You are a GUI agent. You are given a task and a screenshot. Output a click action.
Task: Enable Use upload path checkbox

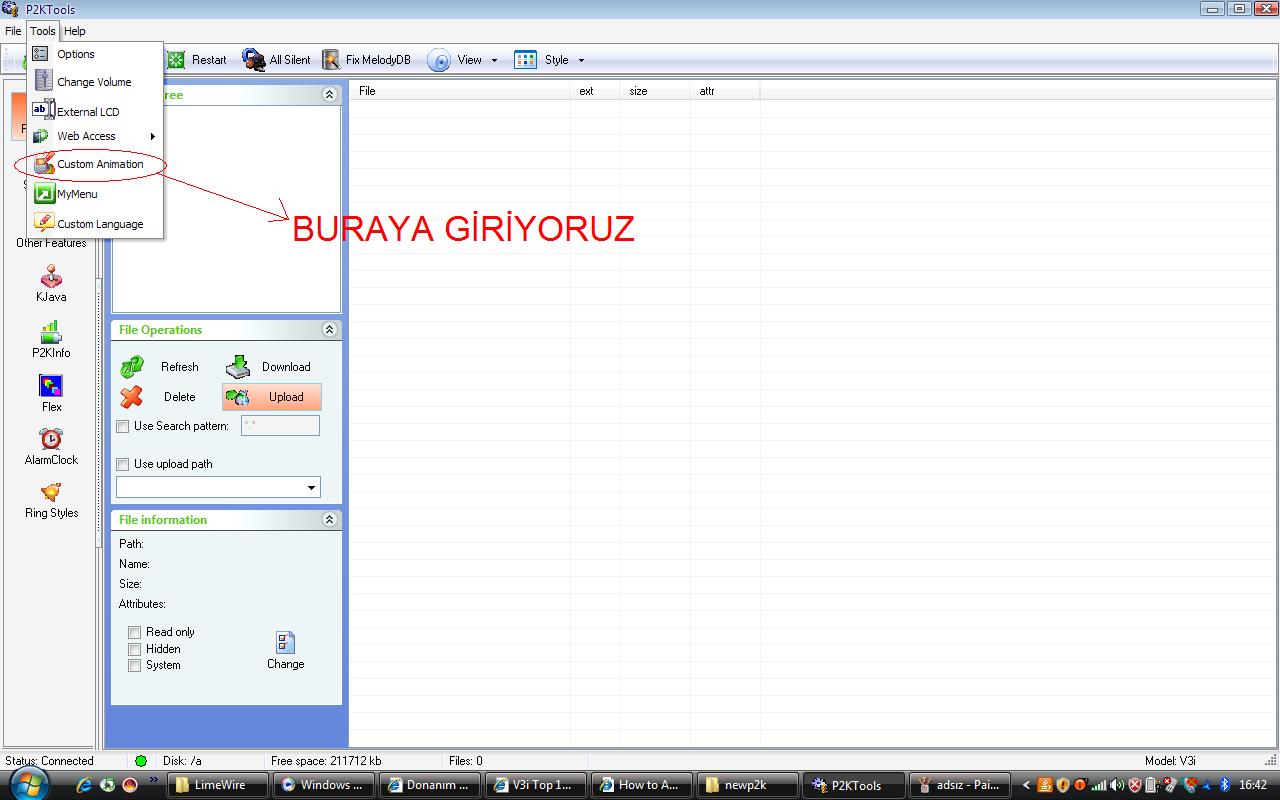[x=123, y=464]
